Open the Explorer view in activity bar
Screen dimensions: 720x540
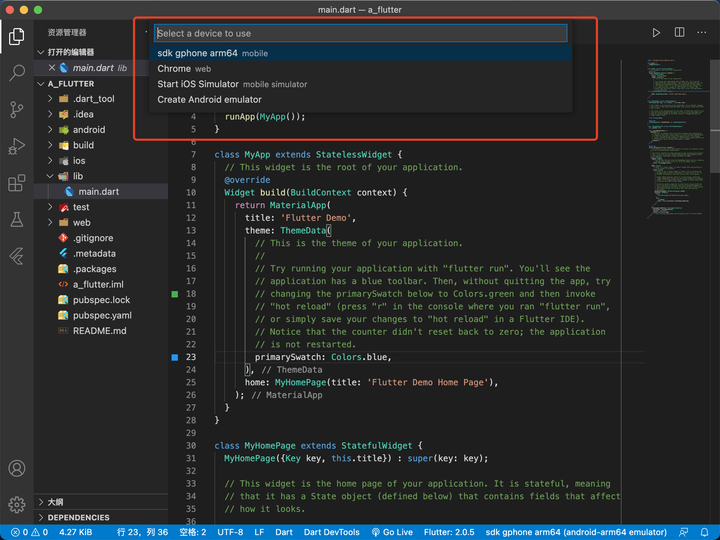[x=17, y=36]
